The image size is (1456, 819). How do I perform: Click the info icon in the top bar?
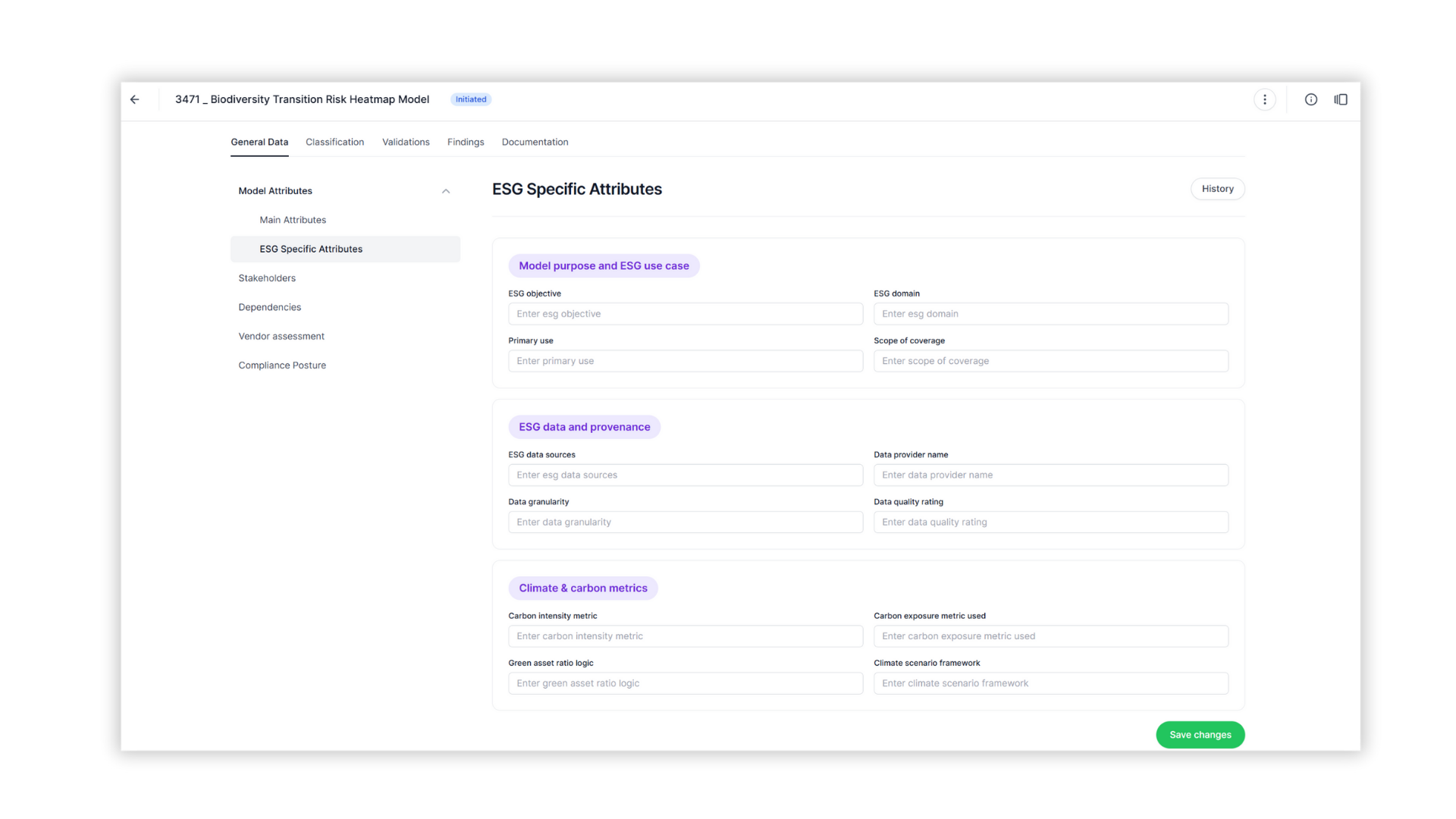pyautogui.click(x=1311, y=99)
